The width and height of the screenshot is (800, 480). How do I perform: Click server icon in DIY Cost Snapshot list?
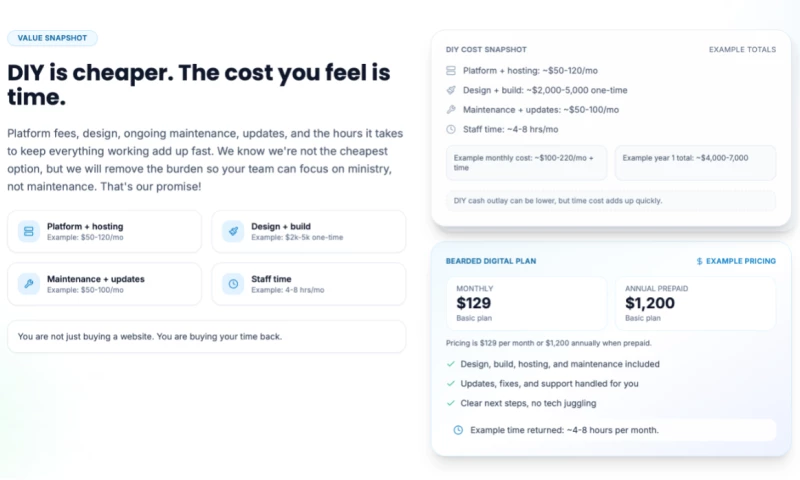[x=451, y=69]
